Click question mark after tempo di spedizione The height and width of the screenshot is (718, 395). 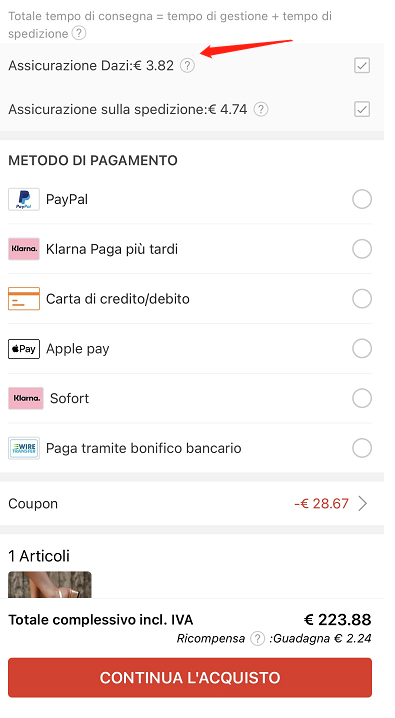coord(79,33)
